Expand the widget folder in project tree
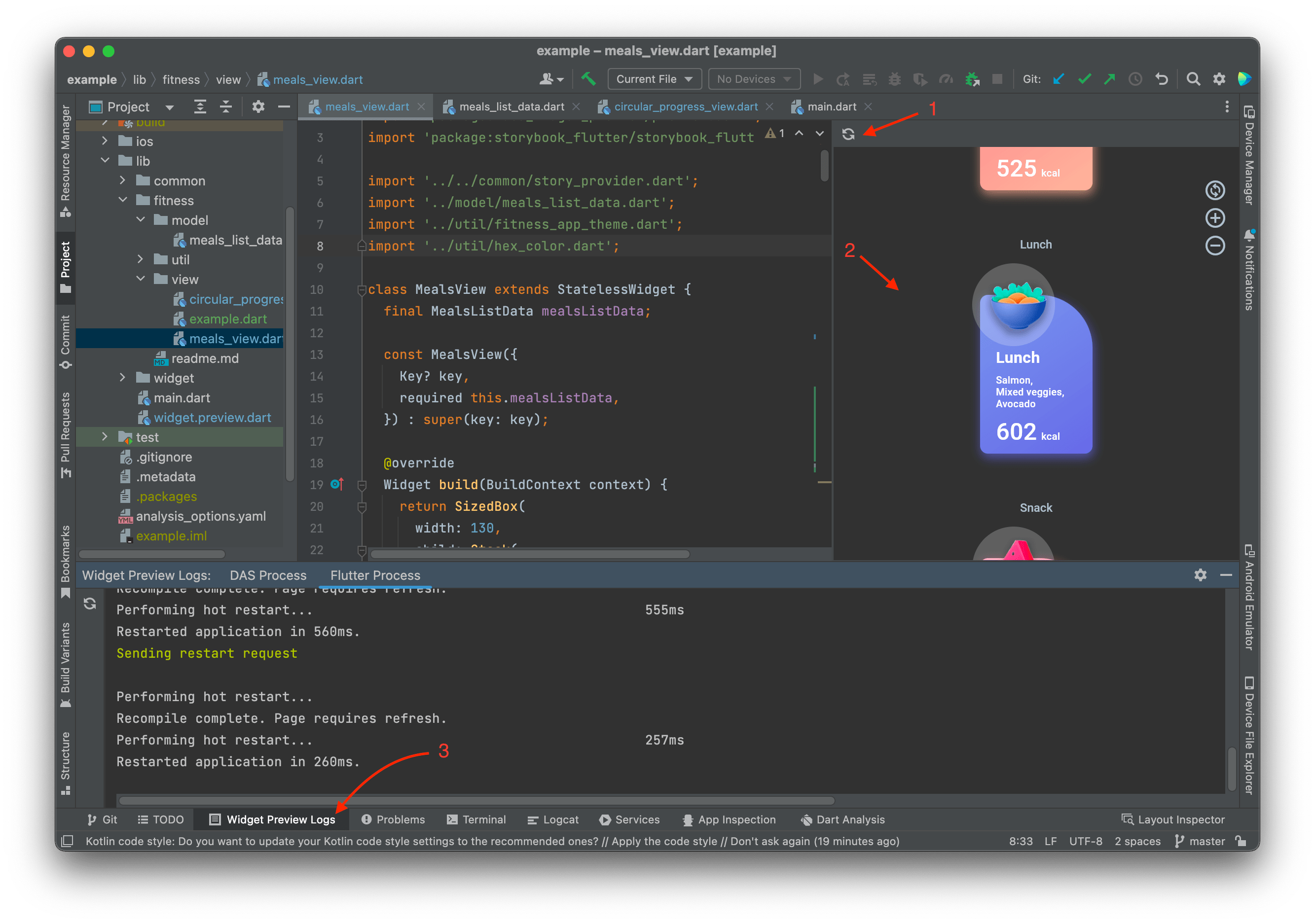 point(122,378)
